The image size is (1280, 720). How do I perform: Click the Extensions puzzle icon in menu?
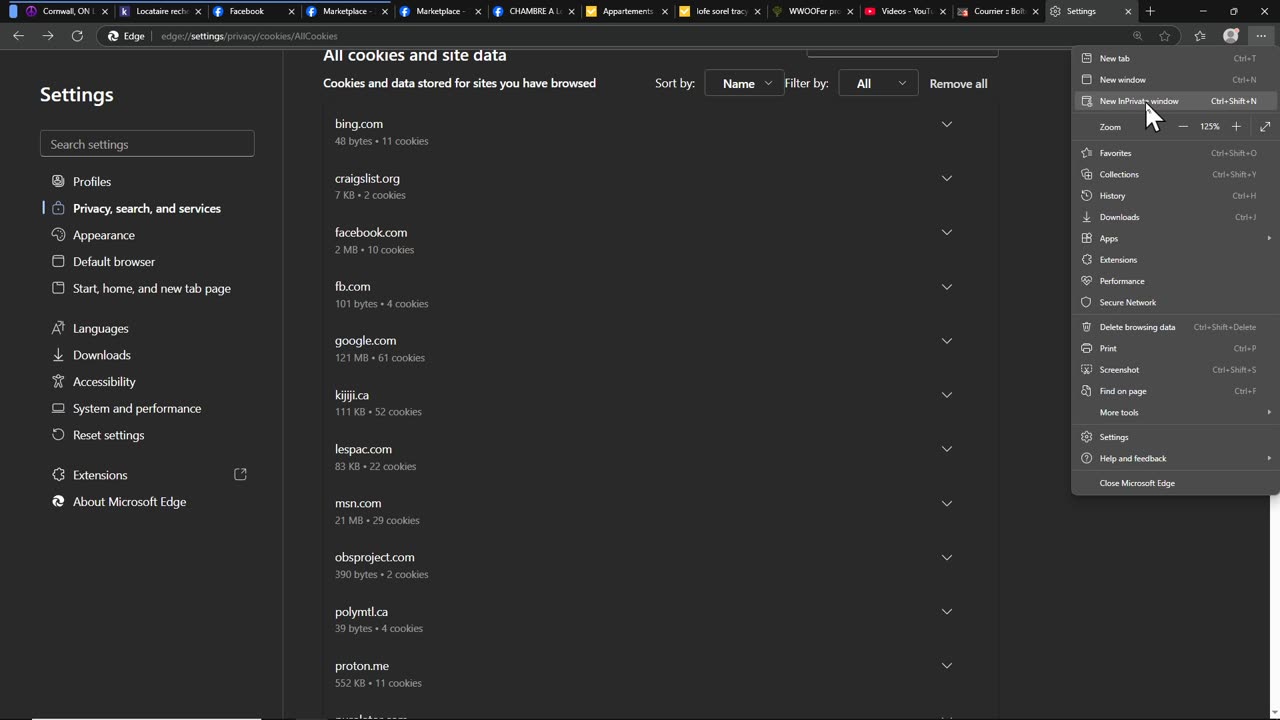1087,260
